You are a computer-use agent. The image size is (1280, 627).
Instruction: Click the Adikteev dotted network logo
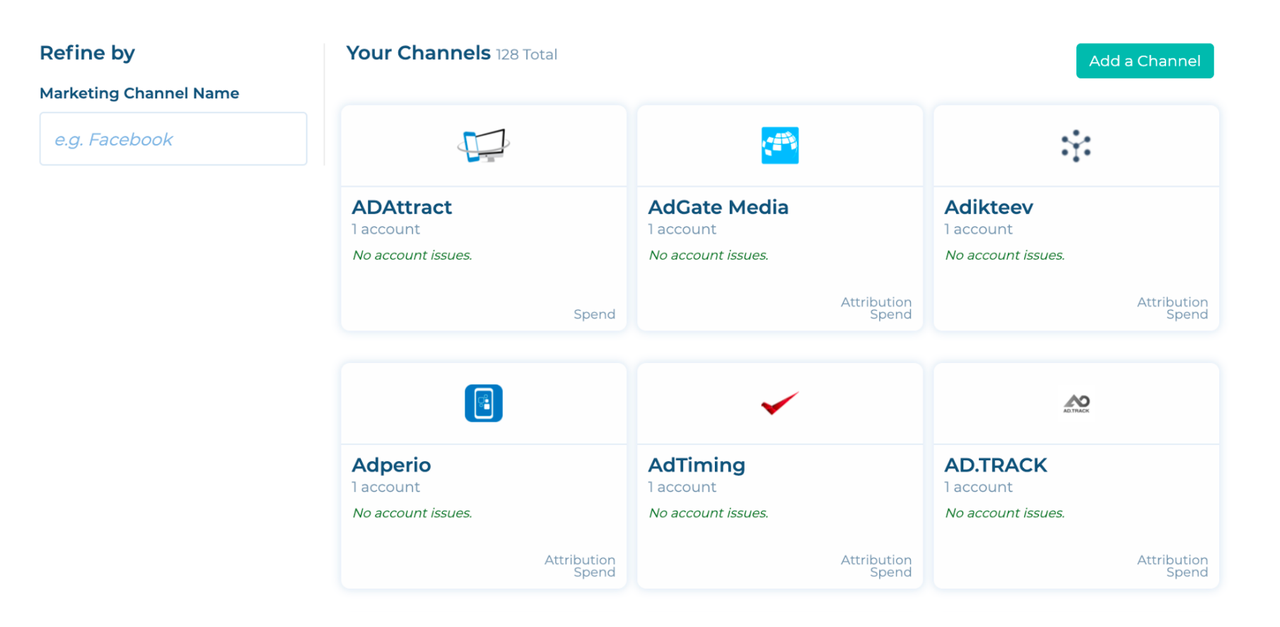coord(1076,146)
